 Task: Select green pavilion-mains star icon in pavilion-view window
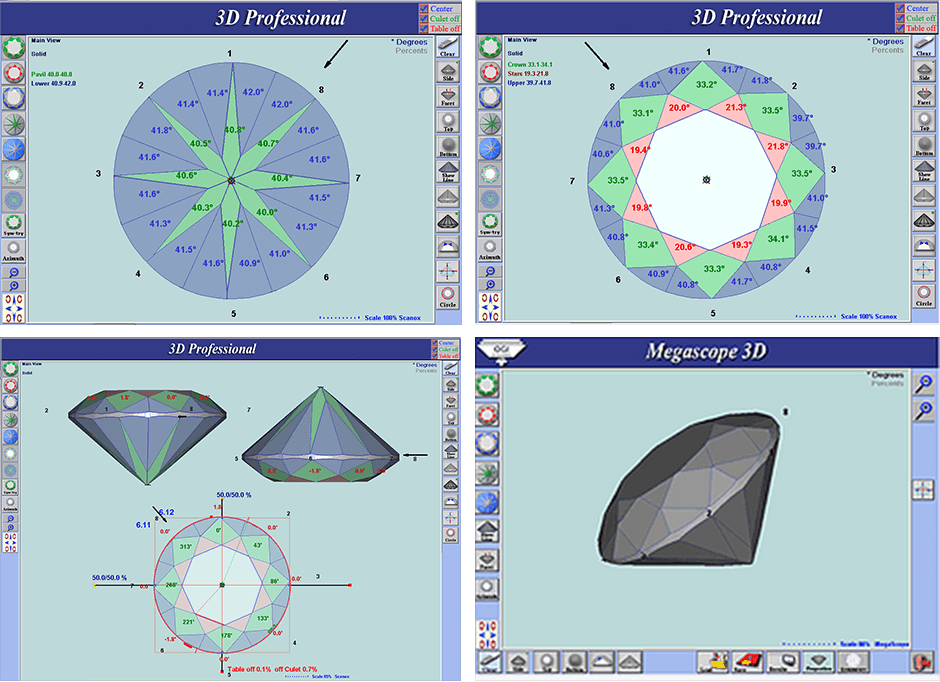[13, 124]
